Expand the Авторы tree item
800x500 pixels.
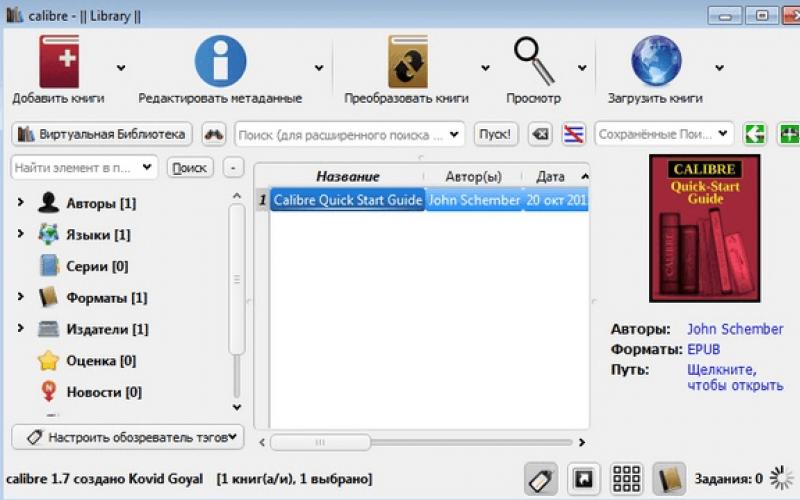[20, 204]
